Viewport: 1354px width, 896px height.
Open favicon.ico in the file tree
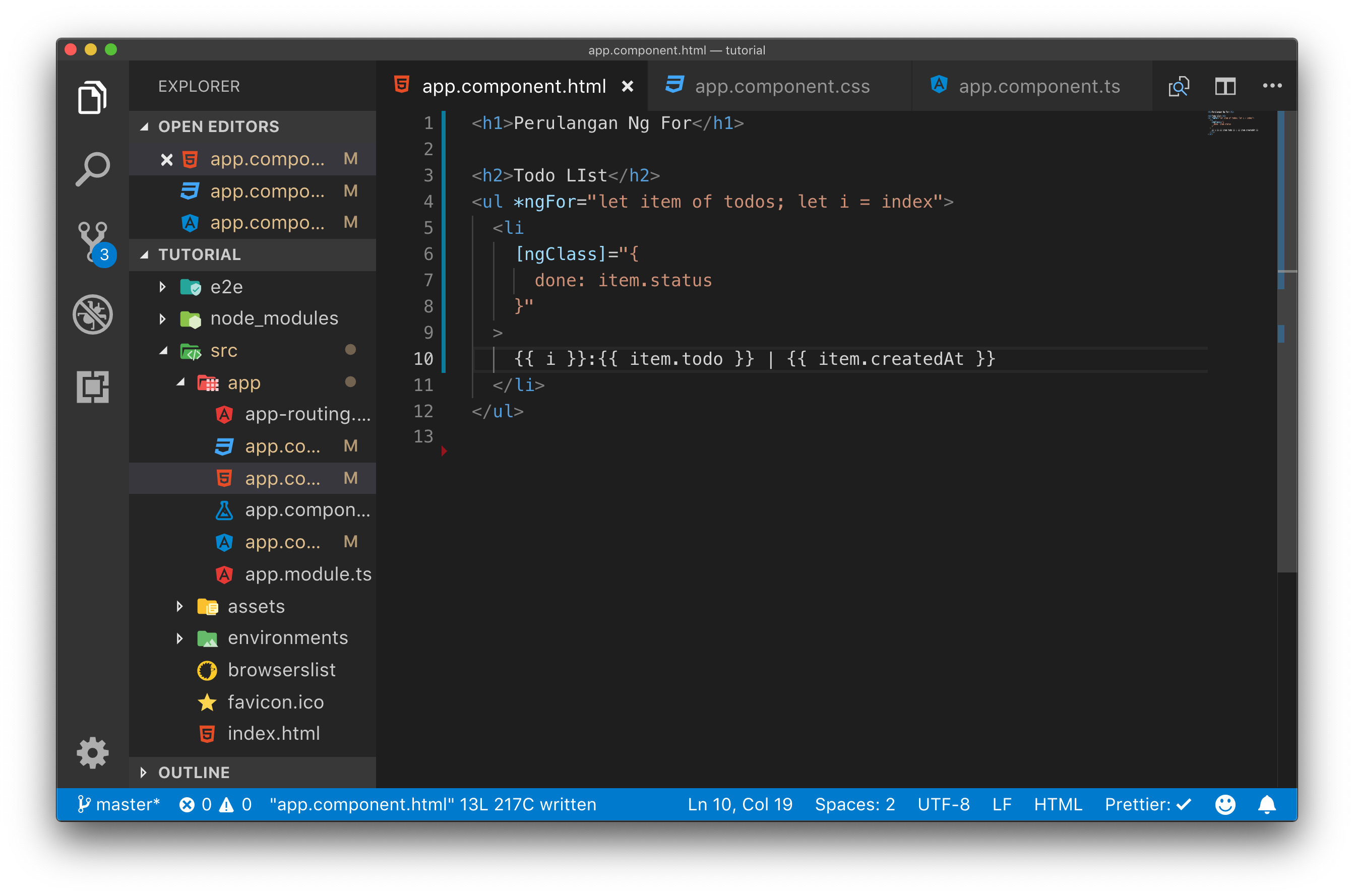(x=253, y=701)
